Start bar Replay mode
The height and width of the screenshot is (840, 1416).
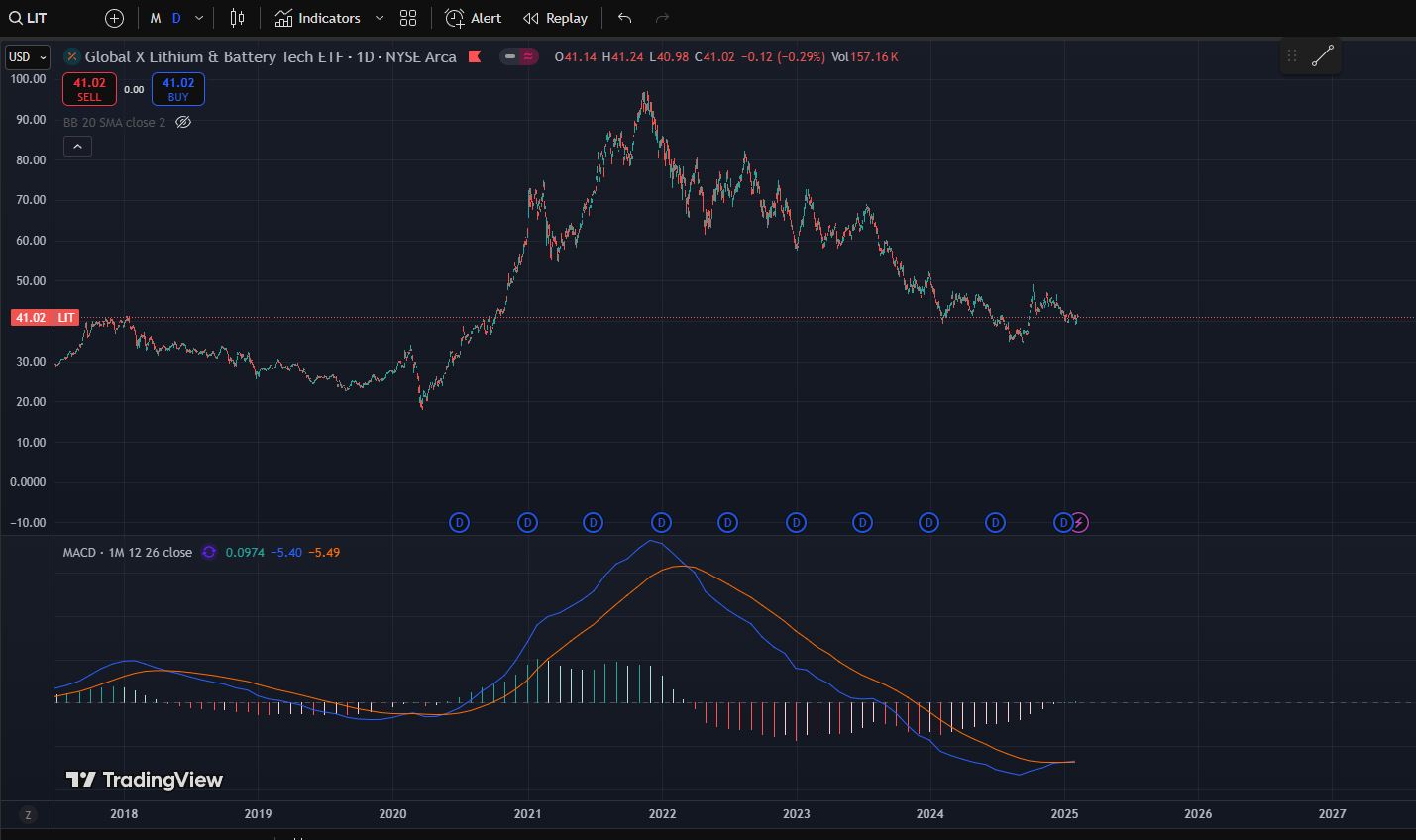555,18
